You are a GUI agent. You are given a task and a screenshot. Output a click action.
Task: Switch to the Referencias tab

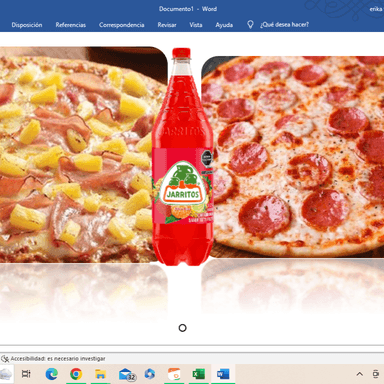tap(71, 25)
